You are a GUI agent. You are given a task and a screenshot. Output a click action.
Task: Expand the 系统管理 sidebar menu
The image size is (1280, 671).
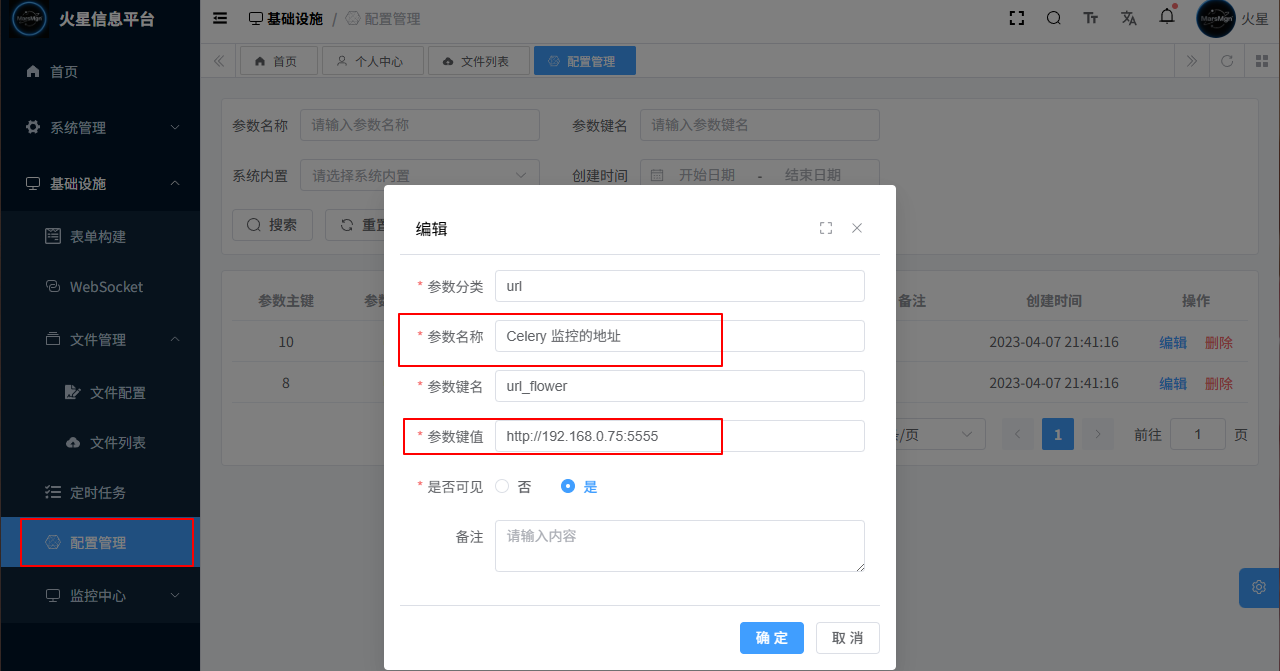[100, 128]
